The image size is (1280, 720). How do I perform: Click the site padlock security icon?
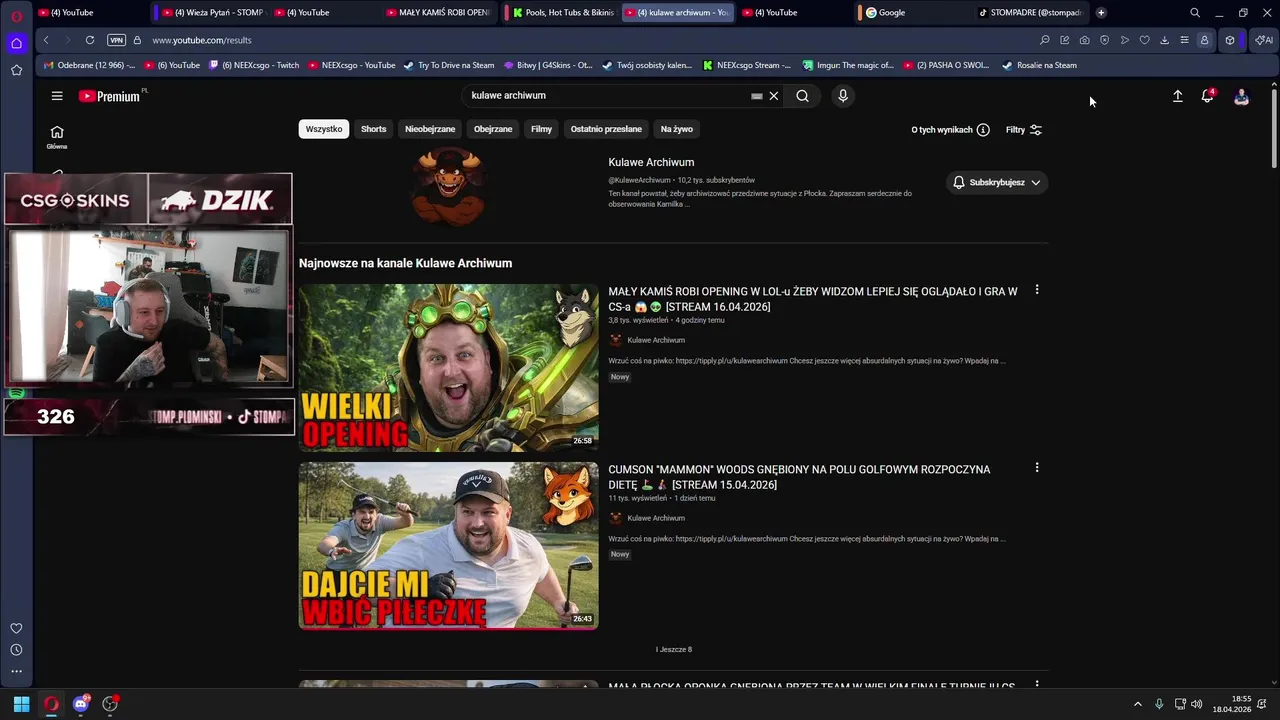[x=137, y=40]
